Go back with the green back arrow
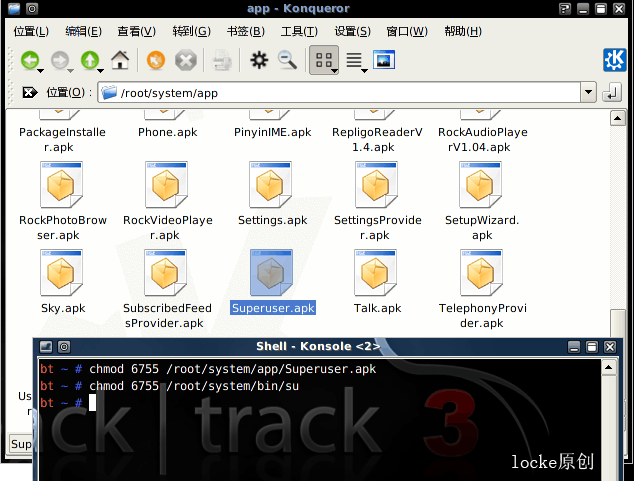The height and width of the screenshot is (481, 634). (30, 60)
